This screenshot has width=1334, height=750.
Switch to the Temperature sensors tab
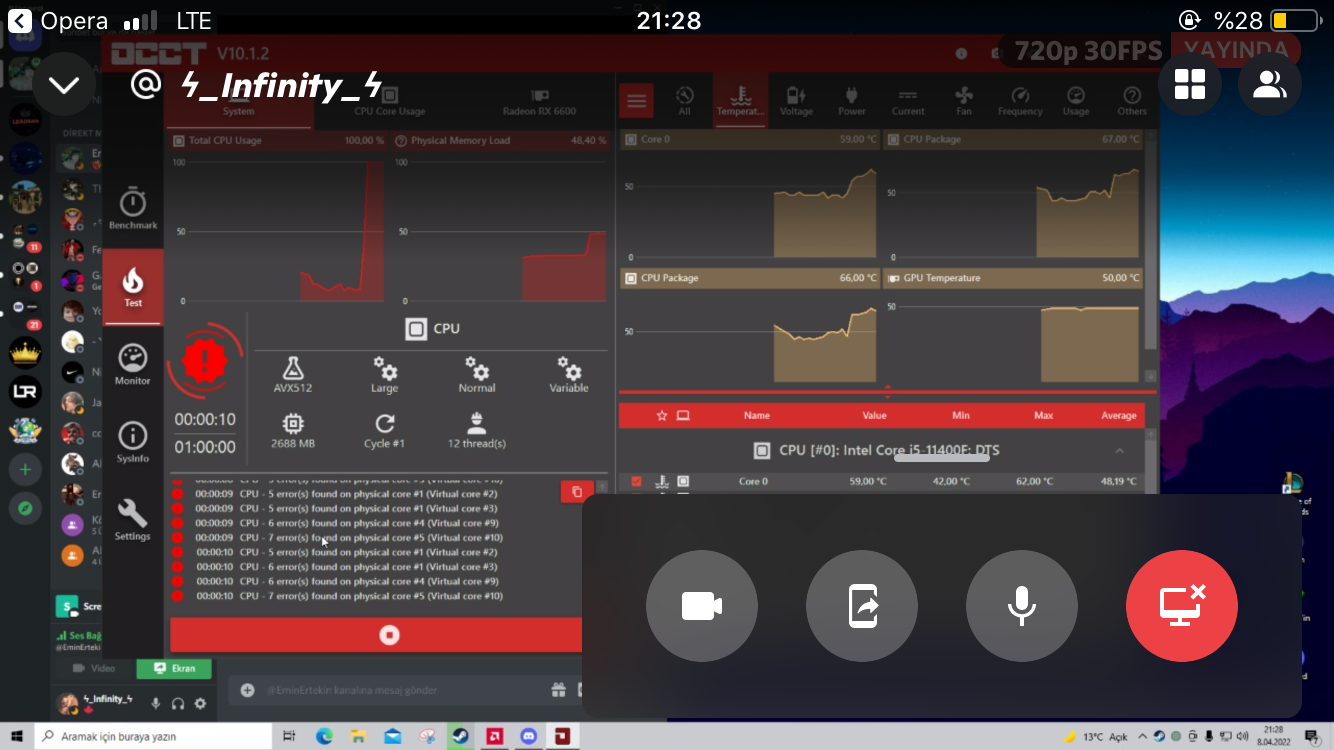[741, 100]
